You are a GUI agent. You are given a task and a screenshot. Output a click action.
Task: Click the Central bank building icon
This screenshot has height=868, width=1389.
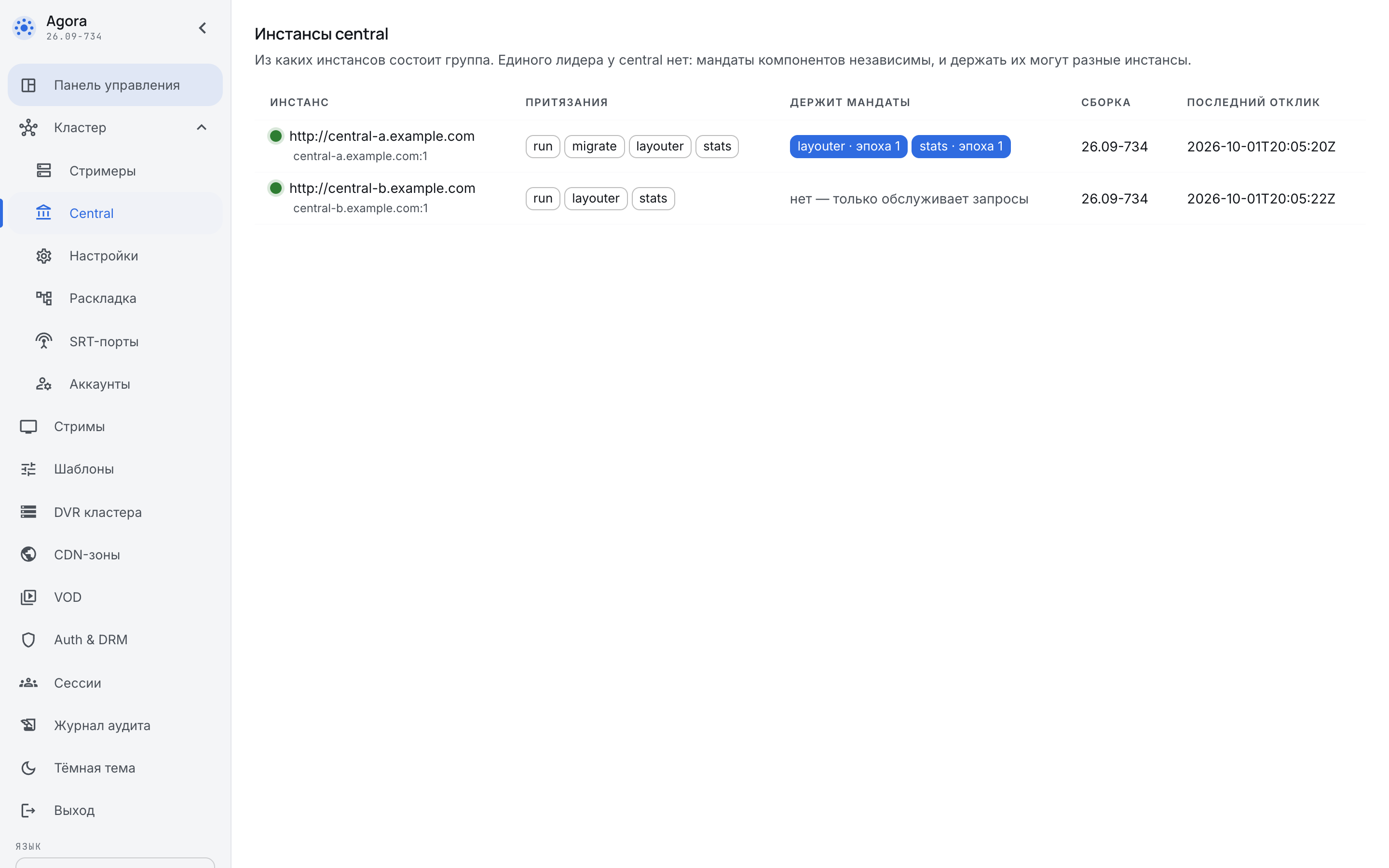(43, 213)
